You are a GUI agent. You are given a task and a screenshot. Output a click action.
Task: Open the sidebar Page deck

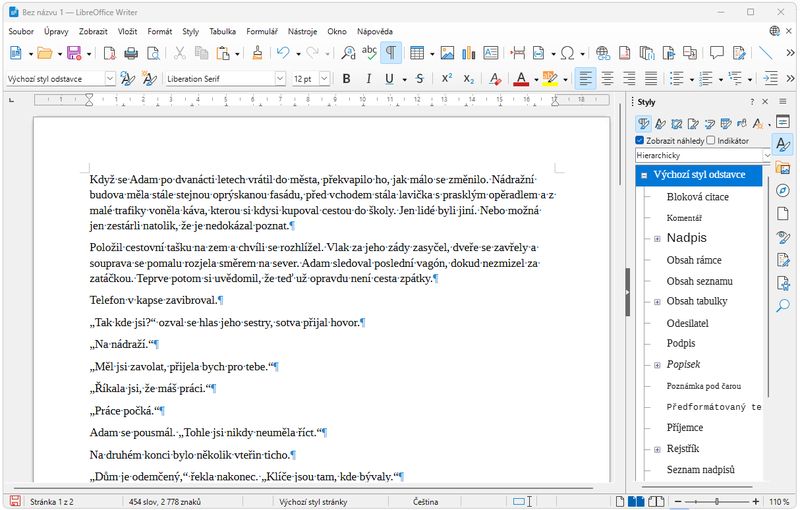coord(783,213)
